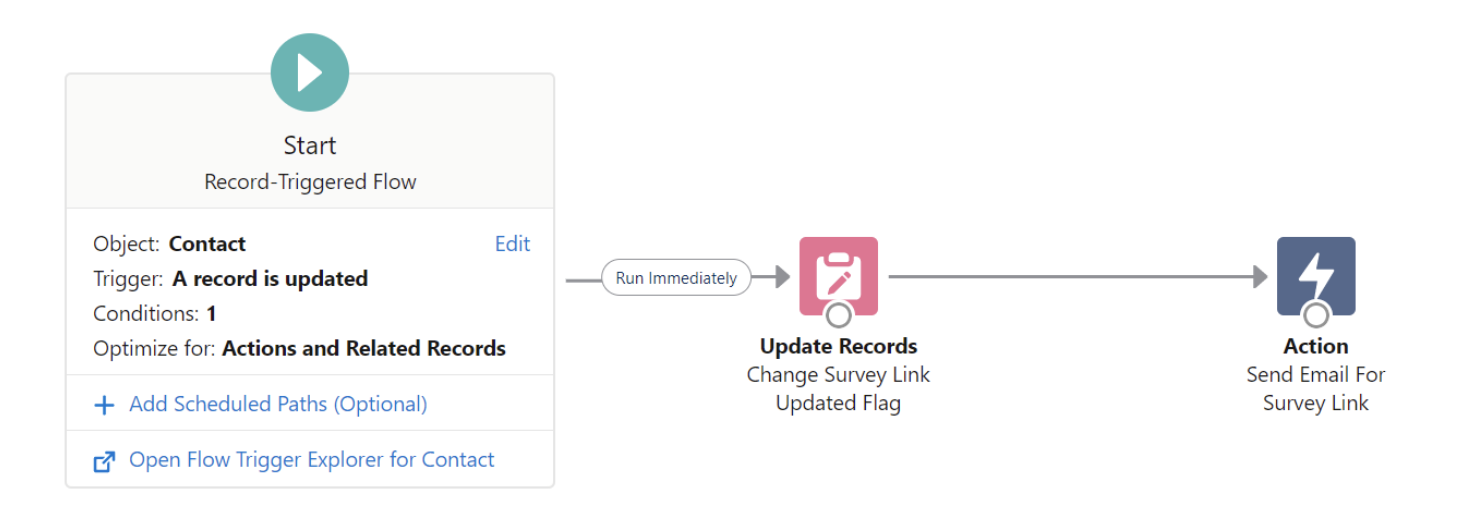Open Flow Trigger Explorer for Contact
This screenshot has width=1466, height=530.
click(x=312, y=460)
